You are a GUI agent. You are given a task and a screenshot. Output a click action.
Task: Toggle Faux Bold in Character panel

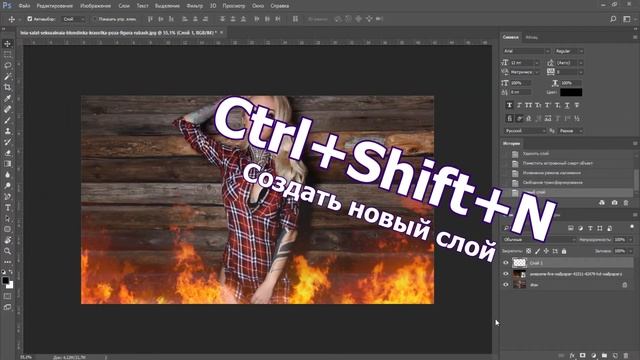(x=509, y=105)
